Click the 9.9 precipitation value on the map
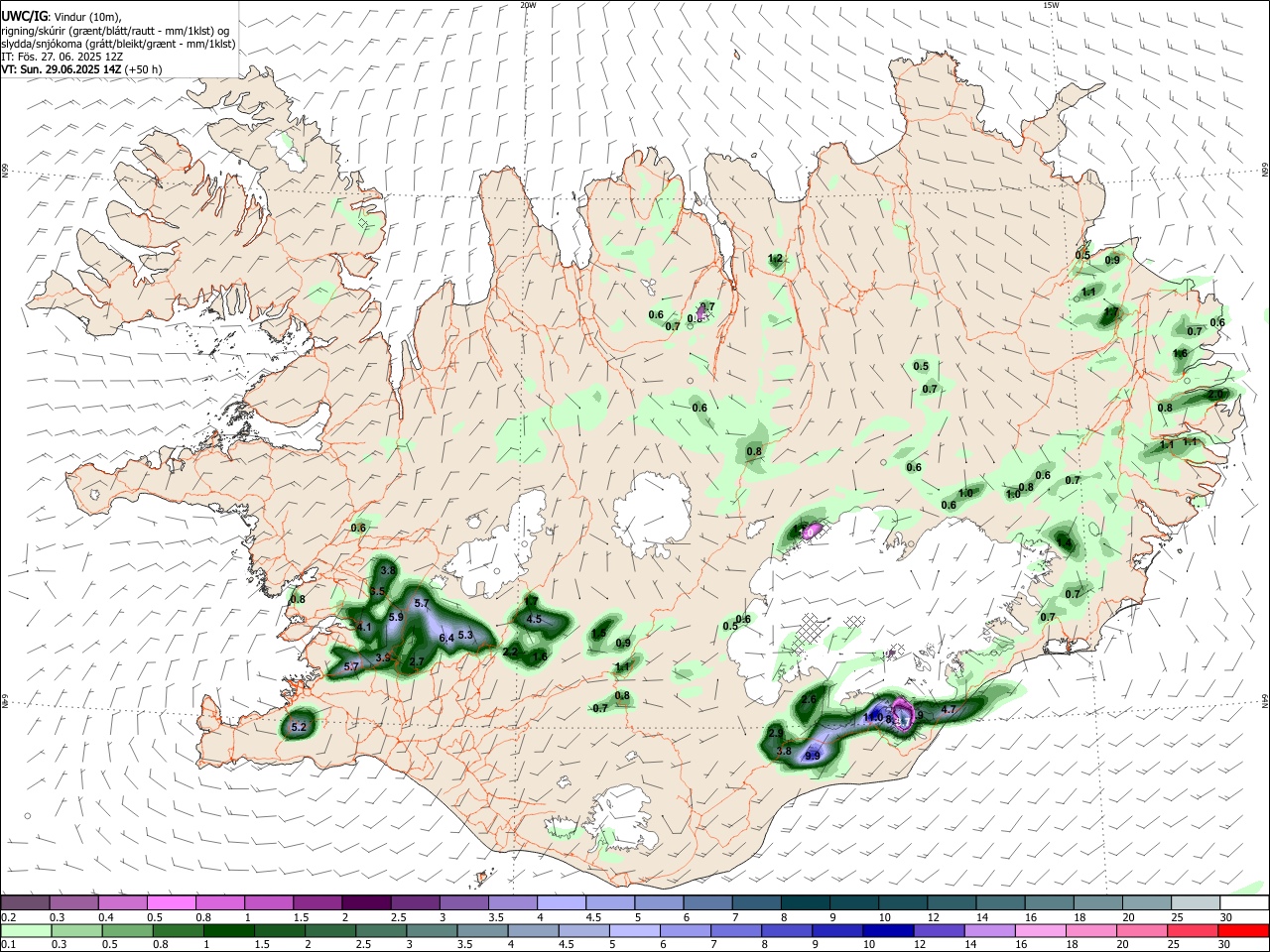This screenshot has height=952, width=1270. tap(813, 756)
